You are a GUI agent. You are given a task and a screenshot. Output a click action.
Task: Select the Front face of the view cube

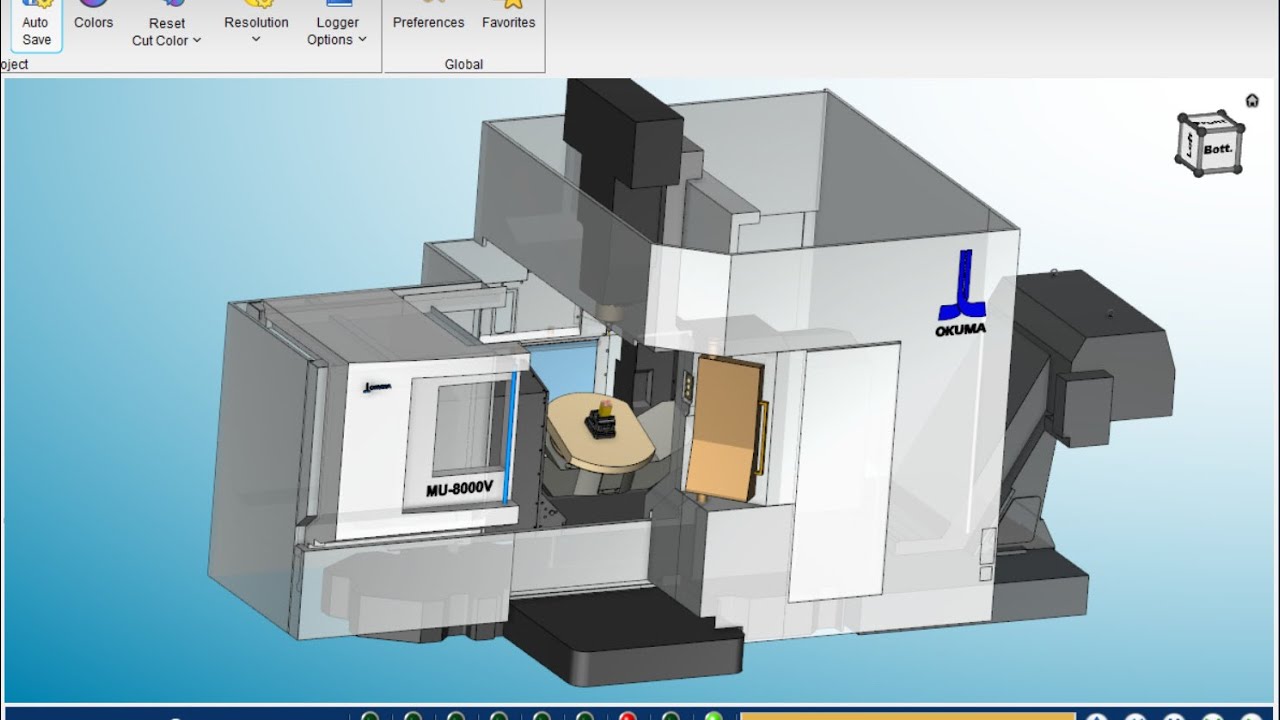point(1211,121)
